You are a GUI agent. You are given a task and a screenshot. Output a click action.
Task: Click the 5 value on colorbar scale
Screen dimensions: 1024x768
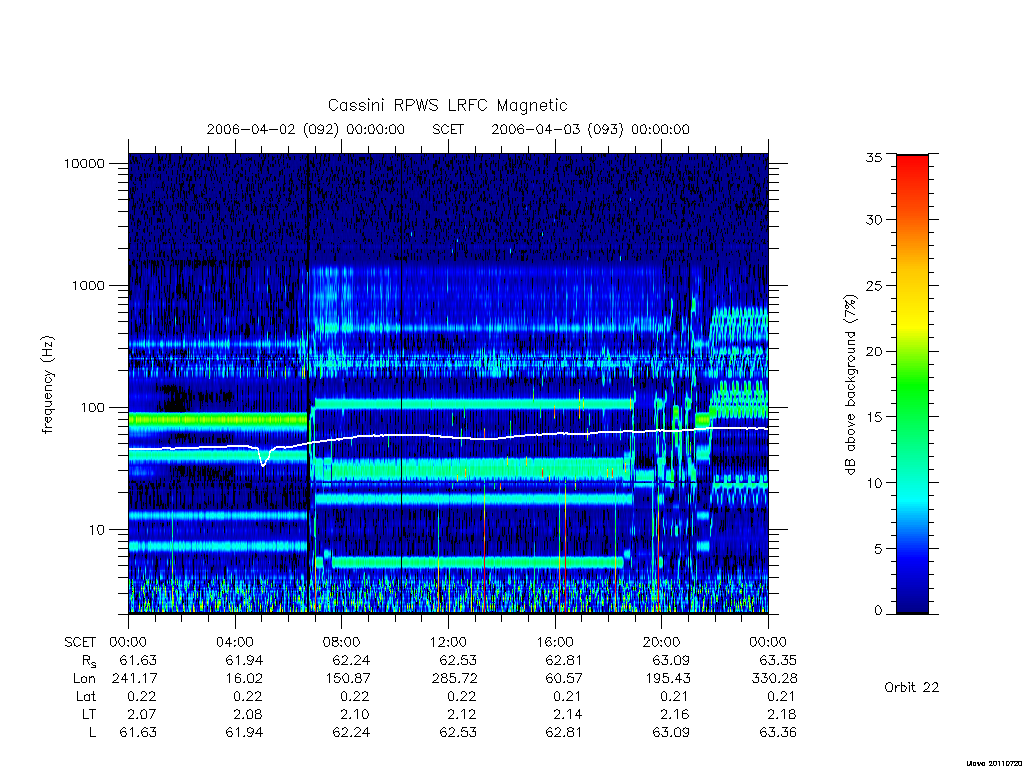[877, 549]
